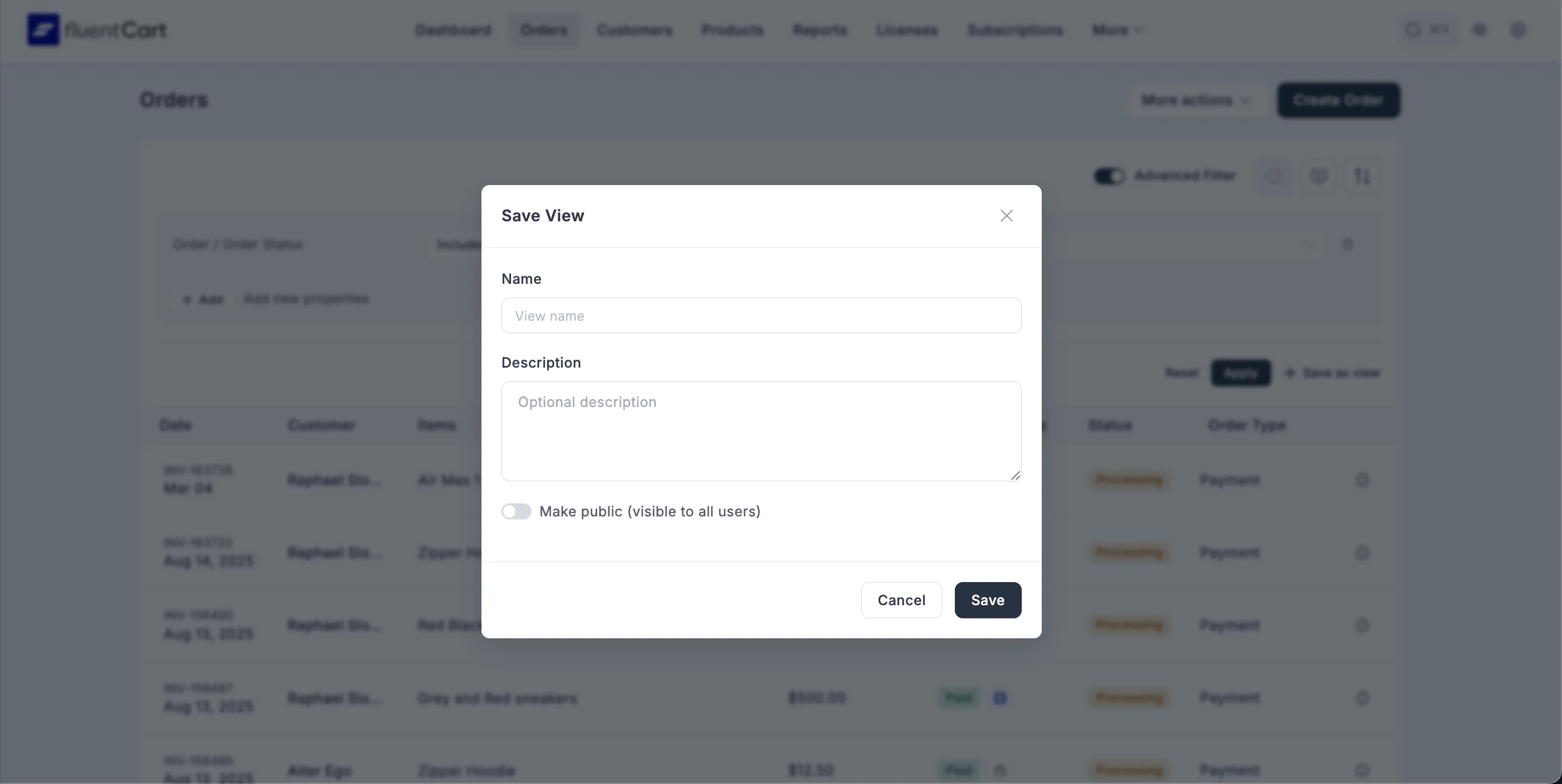This screenshot has height=784, width=1562.
Task: Click the fluentCart logo icon
Action: tap(43, 30)
